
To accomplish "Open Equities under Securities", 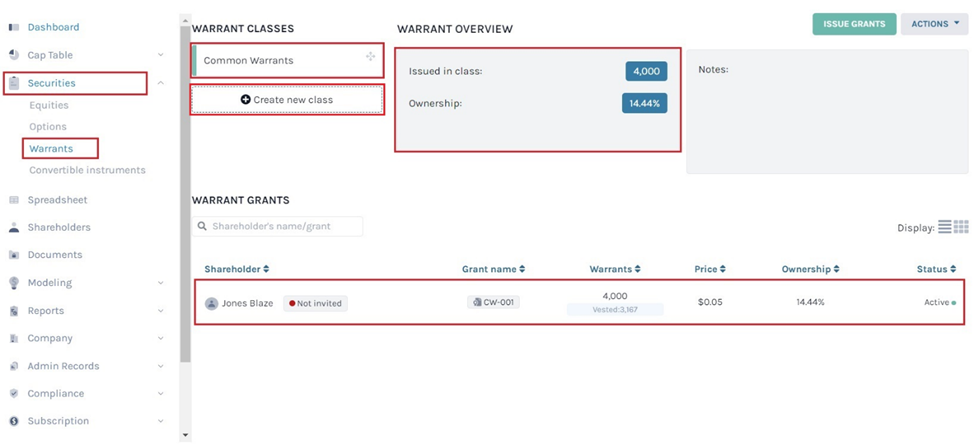I will (x=49, y=105).
